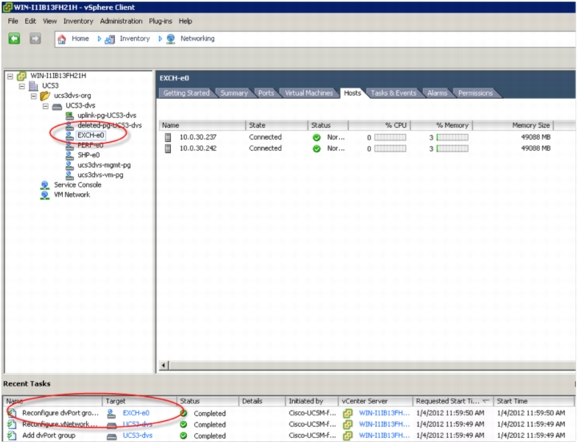The image size is (578, 445).
Task: Click the Inventory icon in breadcrumb
Action: [110, 39]
